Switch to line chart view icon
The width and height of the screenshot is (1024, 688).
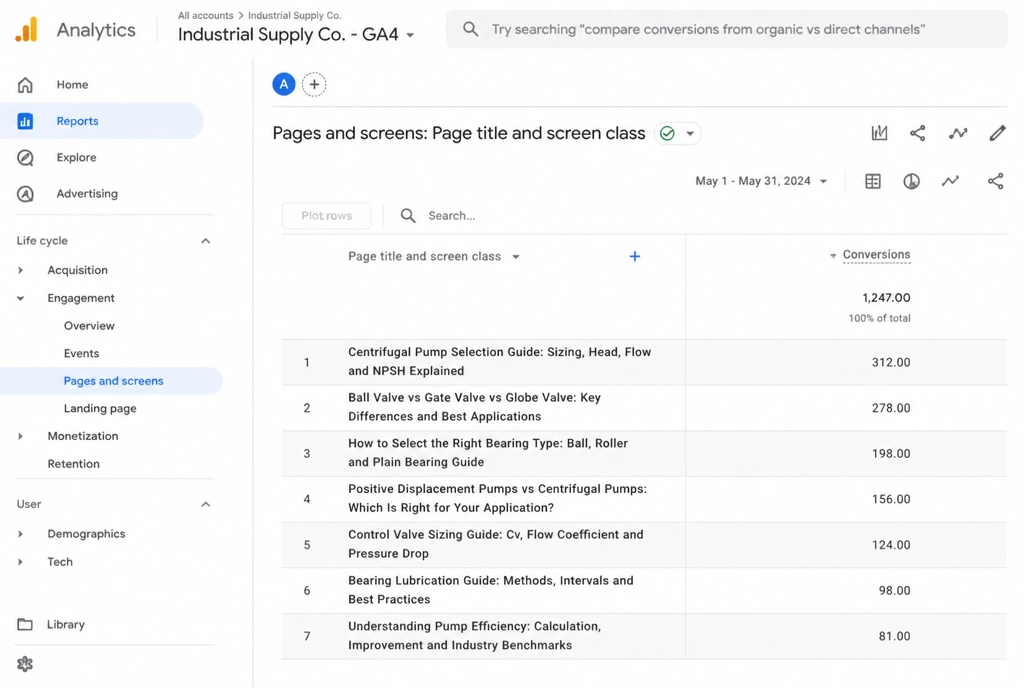[950, 181]
